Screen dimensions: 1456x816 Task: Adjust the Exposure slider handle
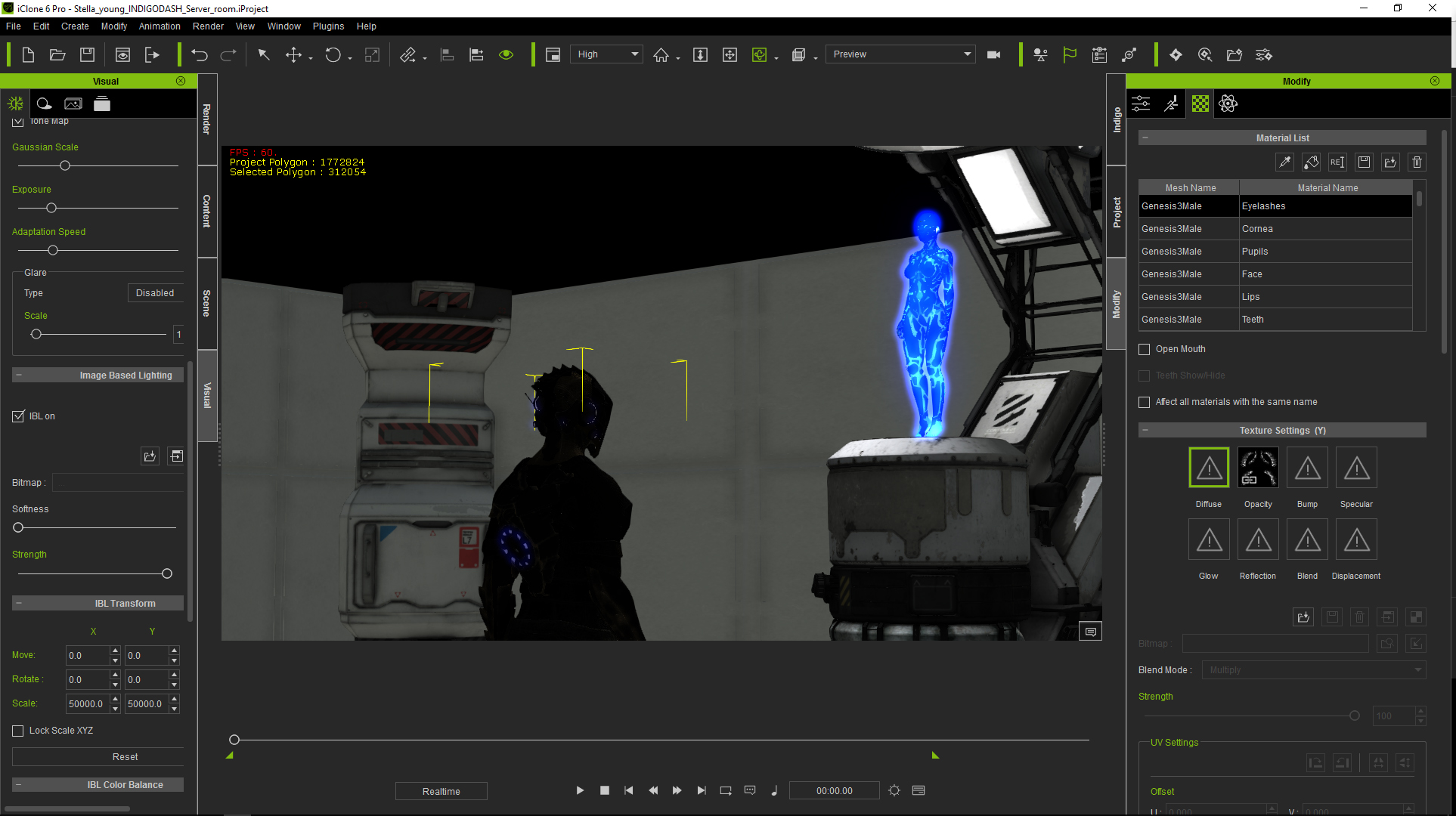(x=51, y=208)
